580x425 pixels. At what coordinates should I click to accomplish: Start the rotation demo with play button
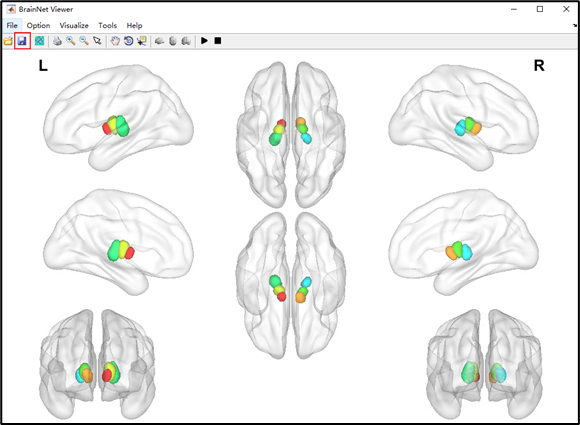click(x=204, y=41)
